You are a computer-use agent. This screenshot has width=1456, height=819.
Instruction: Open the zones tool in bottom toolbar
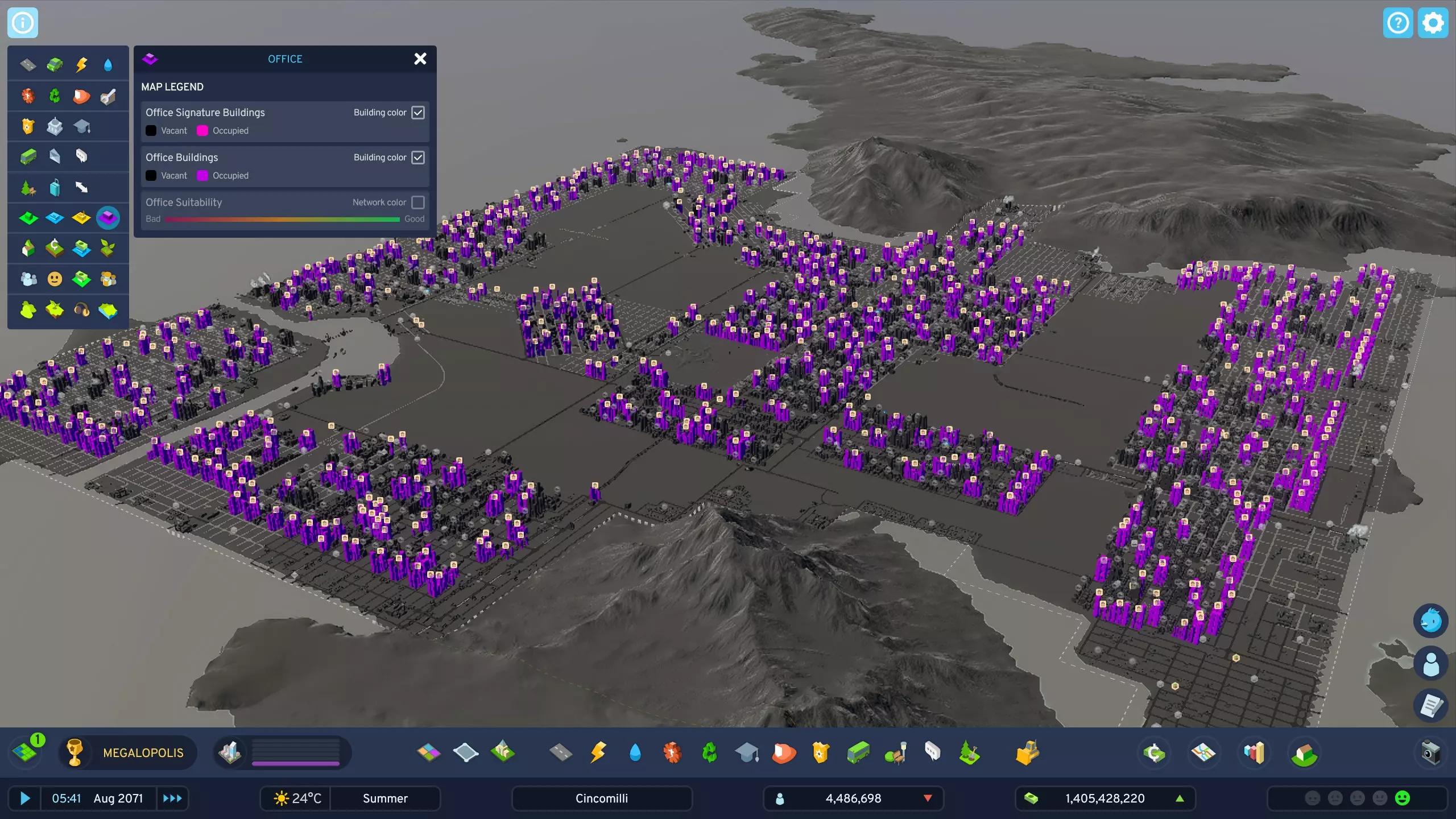pyautogui.click(x=429, y=752)
